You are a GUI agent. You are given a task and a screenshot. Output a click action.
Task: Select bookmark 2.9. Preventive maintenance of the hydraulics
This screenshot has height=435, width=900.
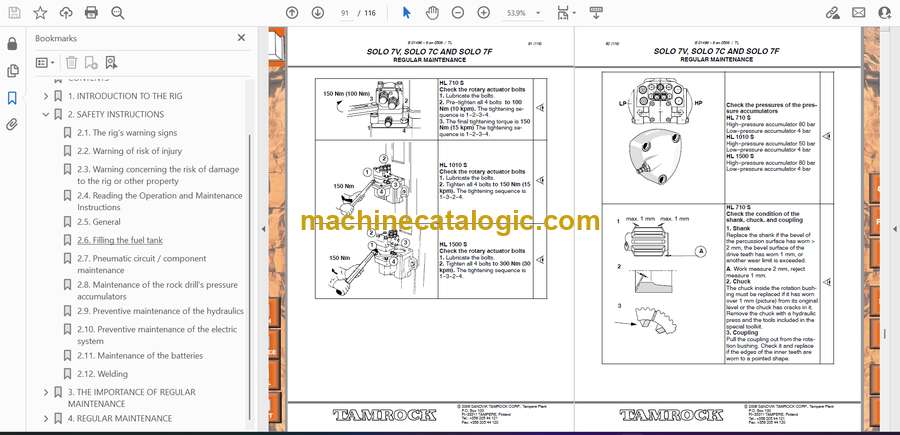pyautogui.click(x=160, y=311)
